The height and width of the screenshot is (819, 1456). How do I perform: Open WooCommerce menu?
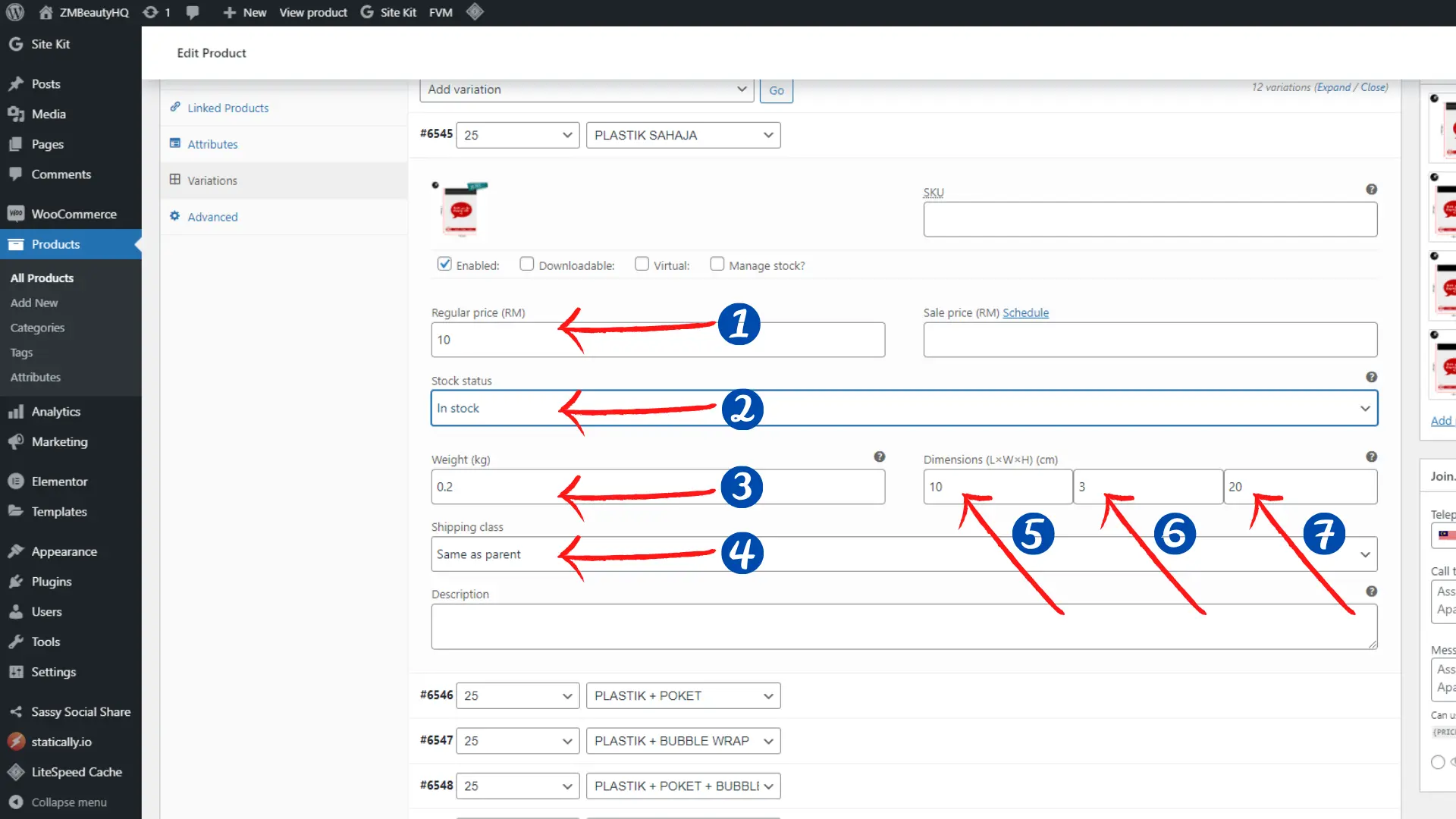point(71,214)
